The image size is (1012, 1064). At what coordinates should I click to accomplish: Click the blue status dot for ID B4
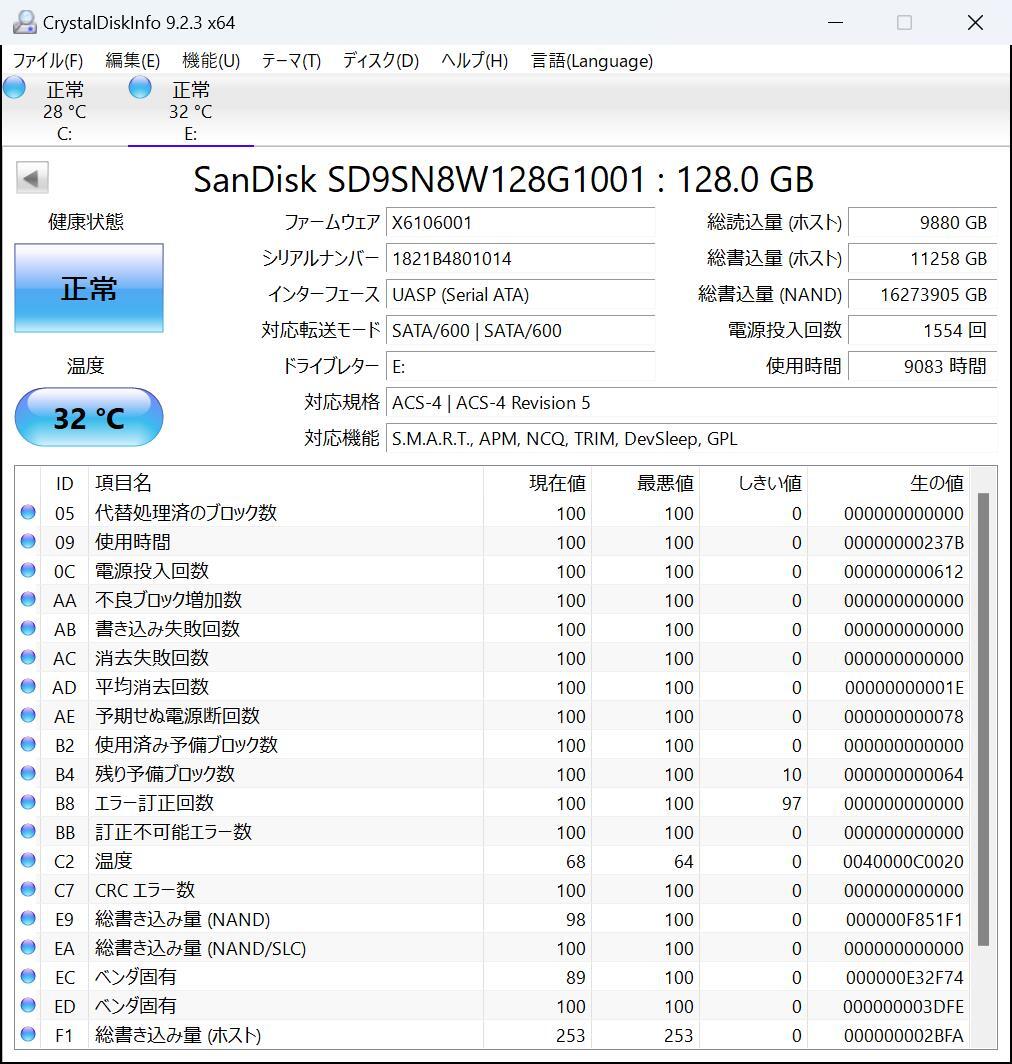[28, 773]
